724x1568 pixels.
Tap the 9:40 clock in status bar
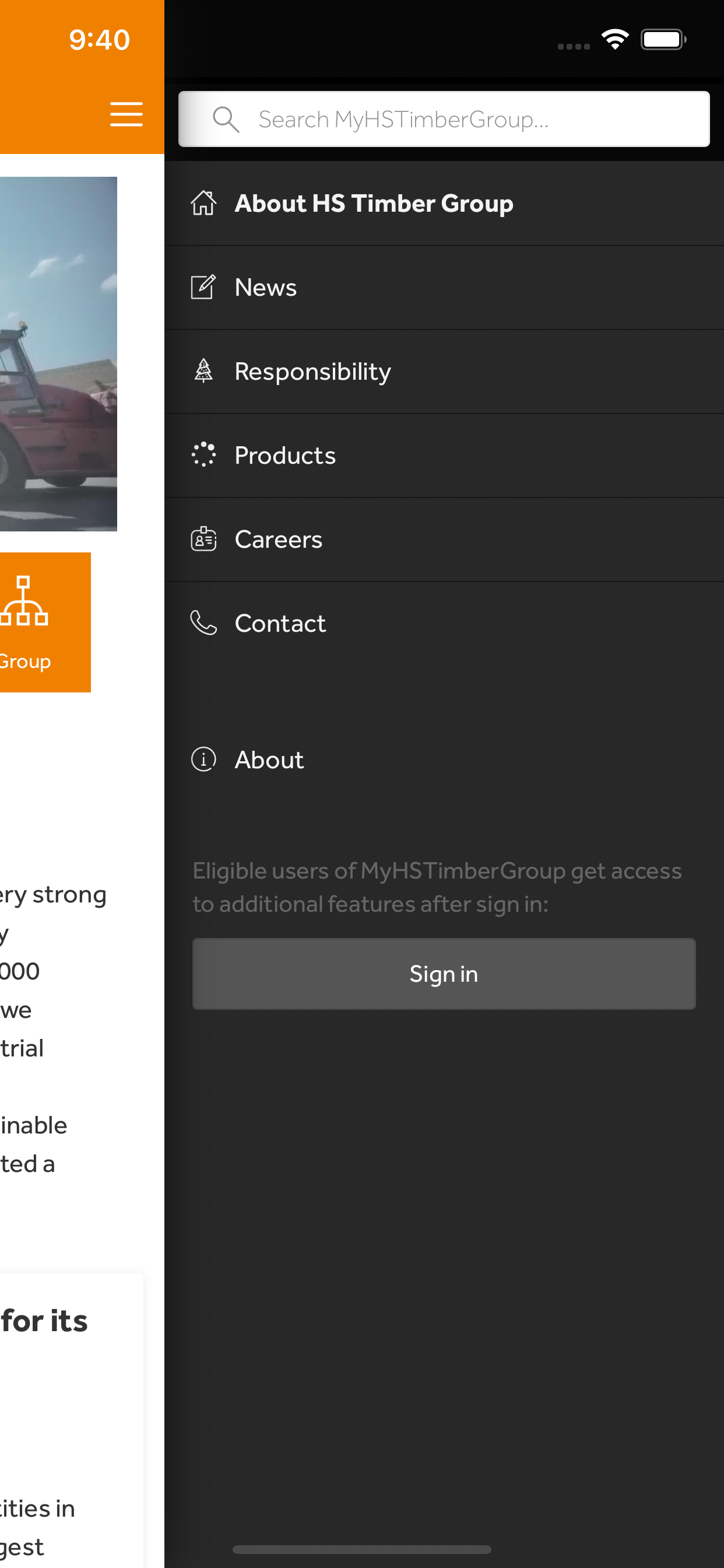point(99,40)
